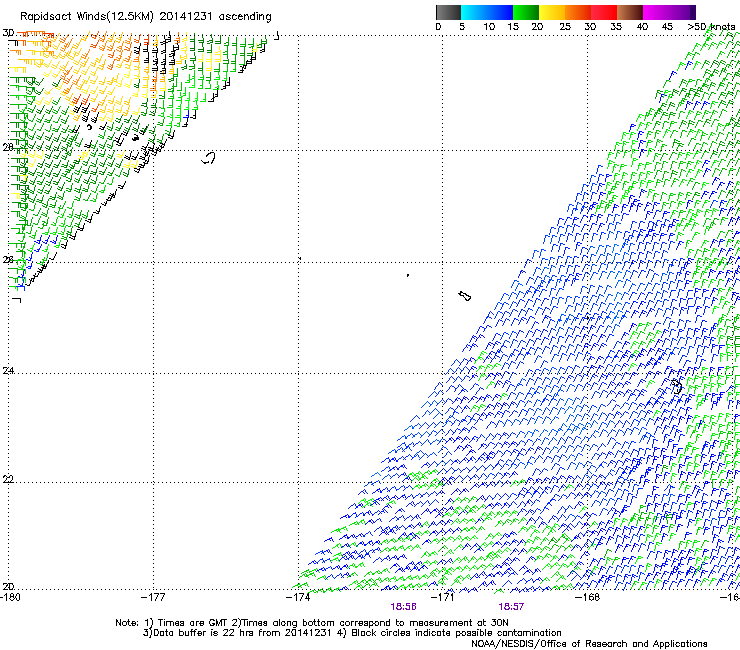
Task: Click the longitude label '-174'
Action: pyautogui.click(x=298, y=598)
